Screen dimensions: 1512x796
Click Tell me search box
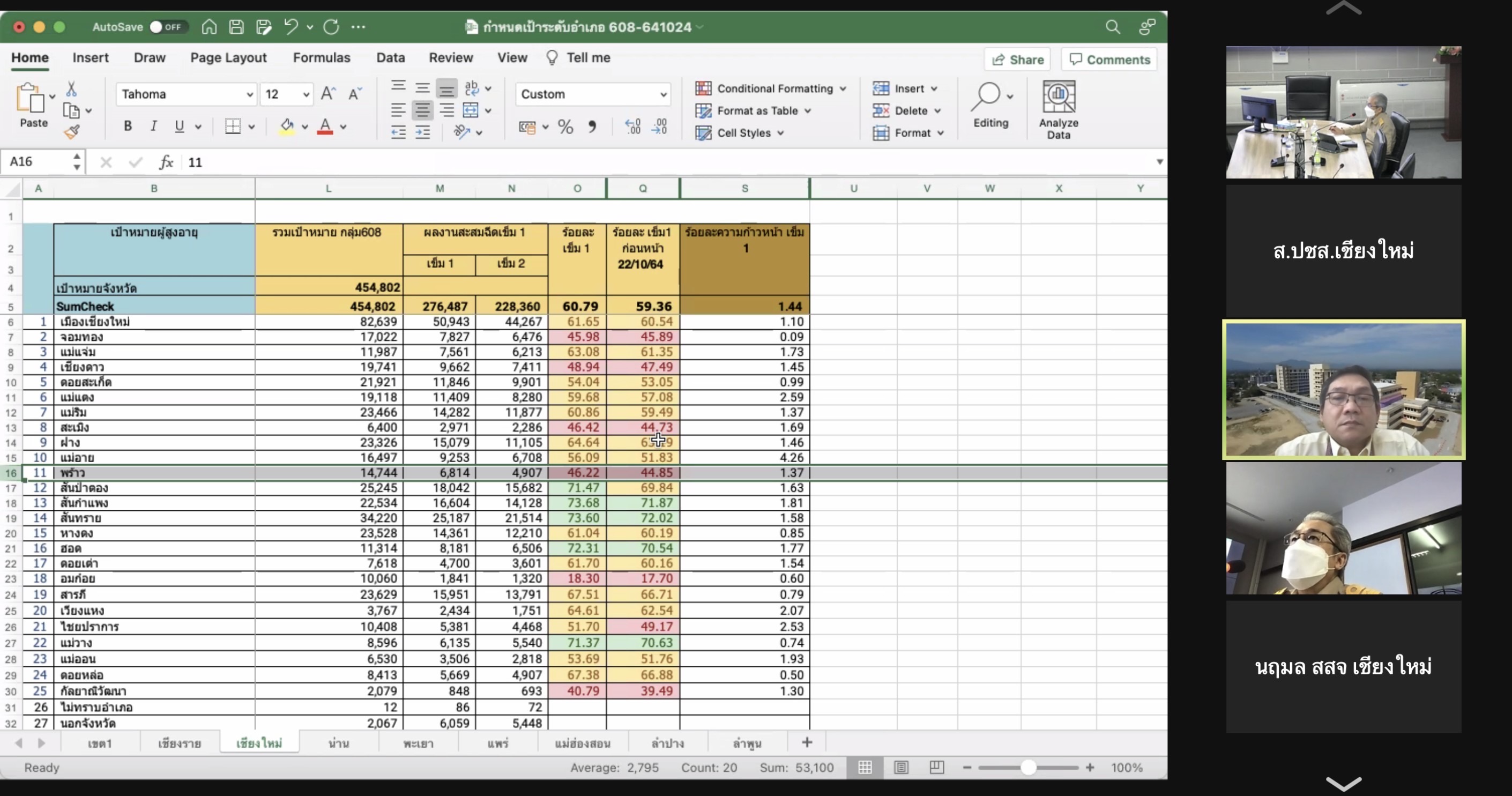(578, 57)
